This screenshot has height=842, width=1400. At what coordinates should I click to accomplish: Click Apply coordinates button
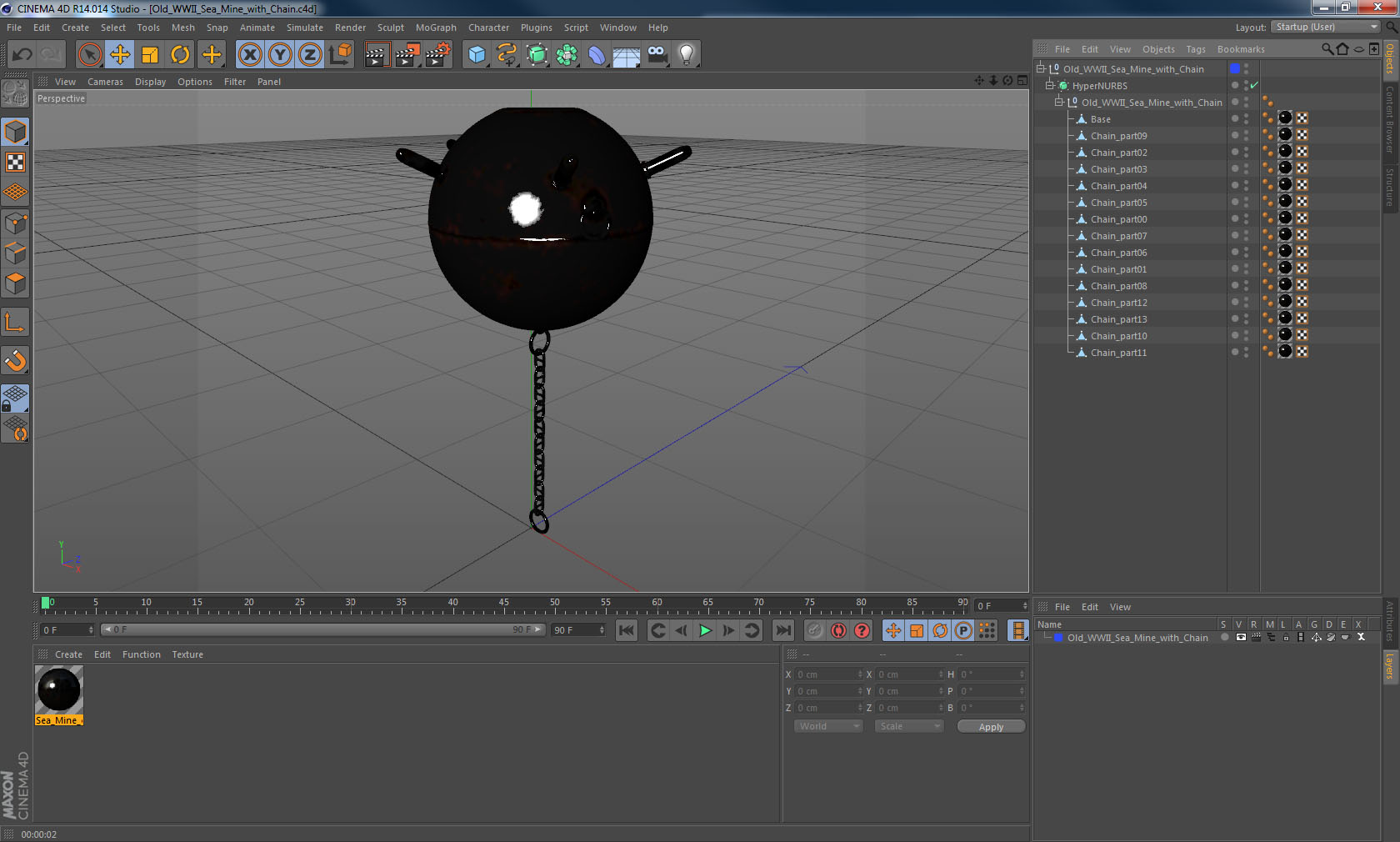click(x=991, y=727)
